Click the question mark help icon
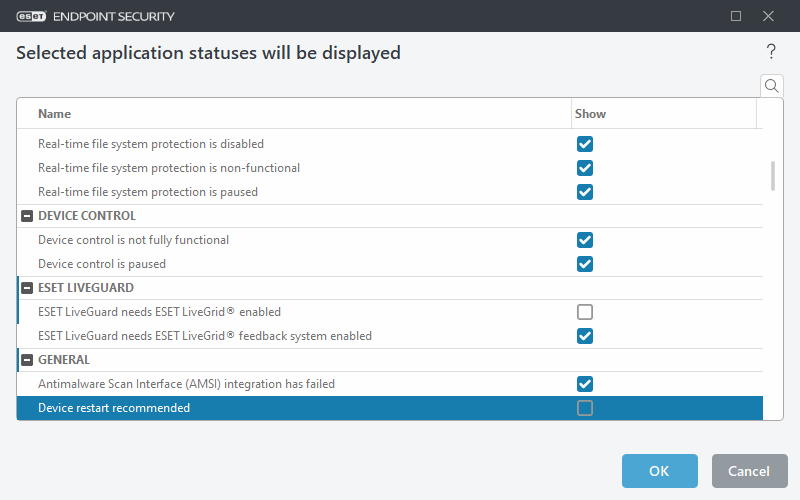 (x=771, y=52)
